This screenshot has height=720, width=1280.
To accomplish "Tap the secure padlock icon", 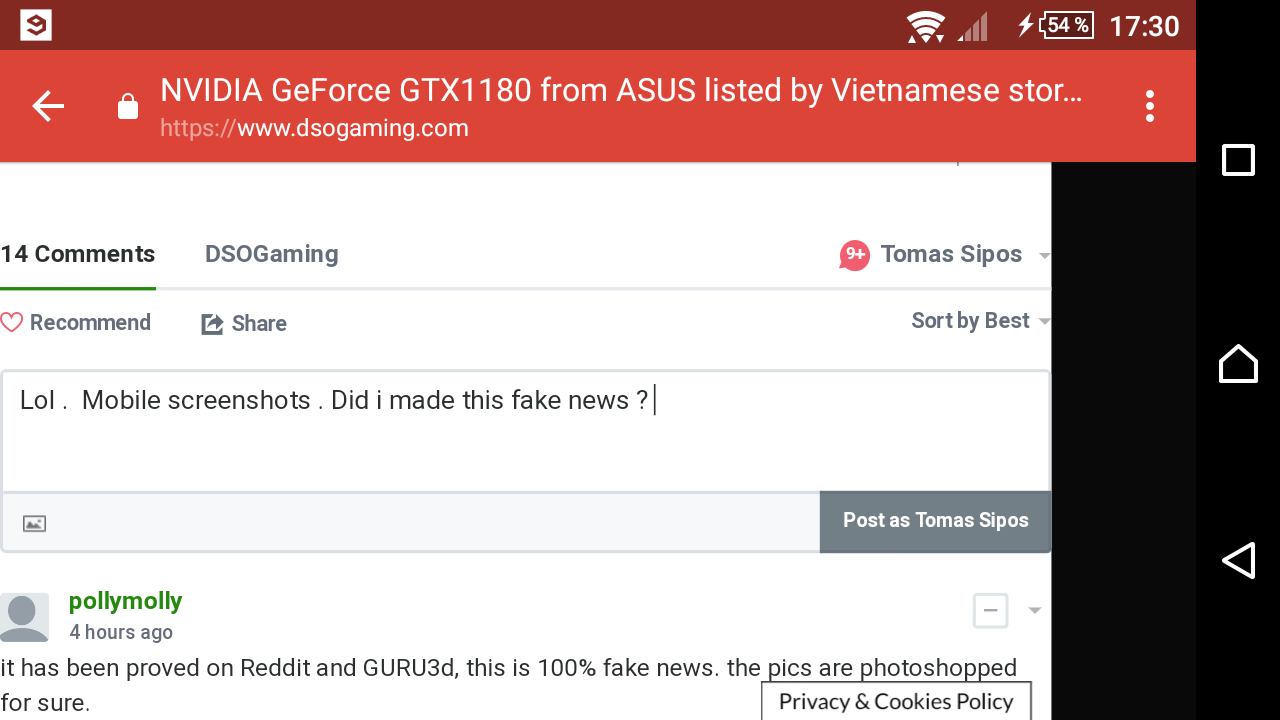I will pos(128,107).
